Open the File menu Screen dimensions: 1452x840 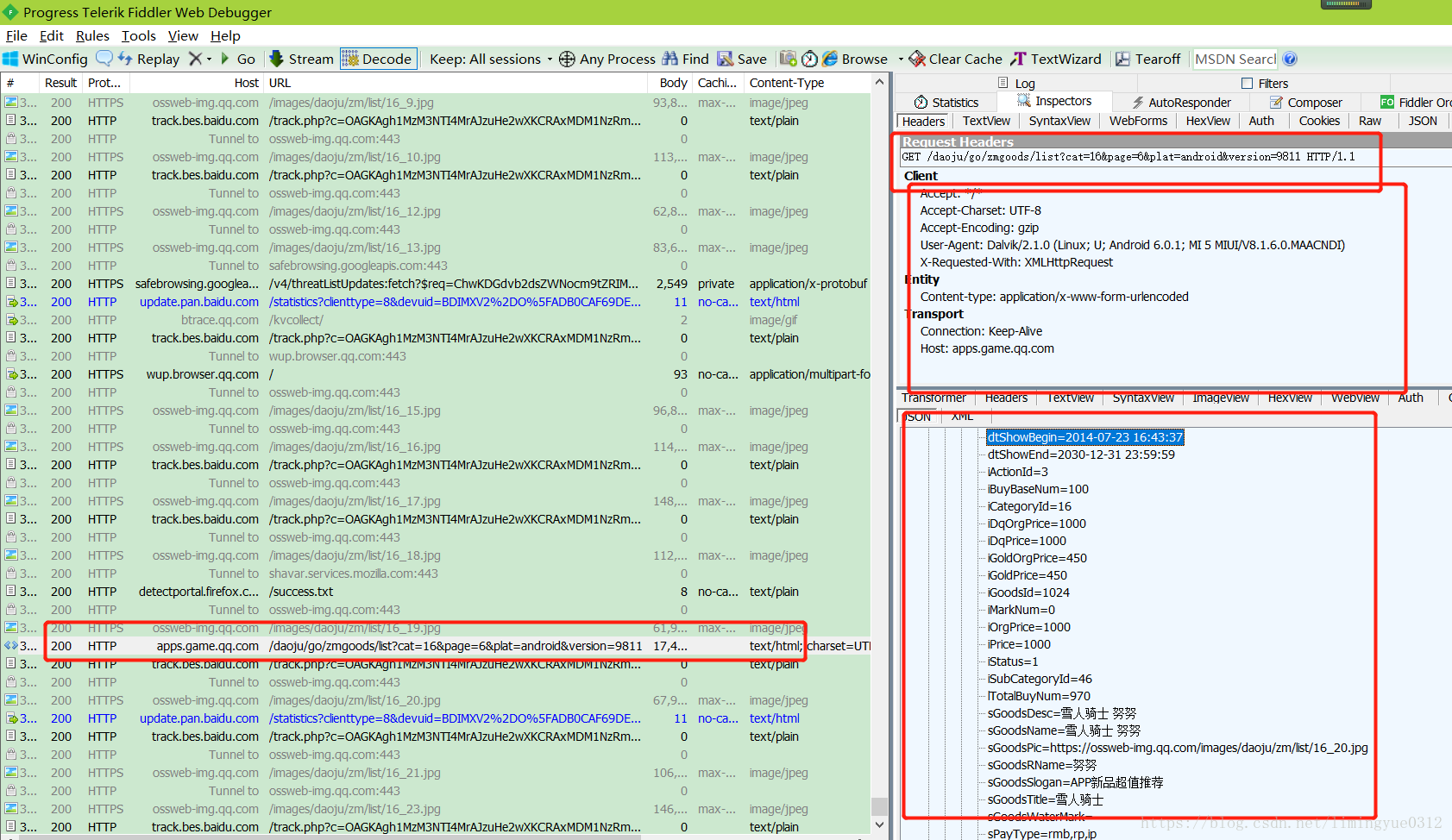(16, 35)
